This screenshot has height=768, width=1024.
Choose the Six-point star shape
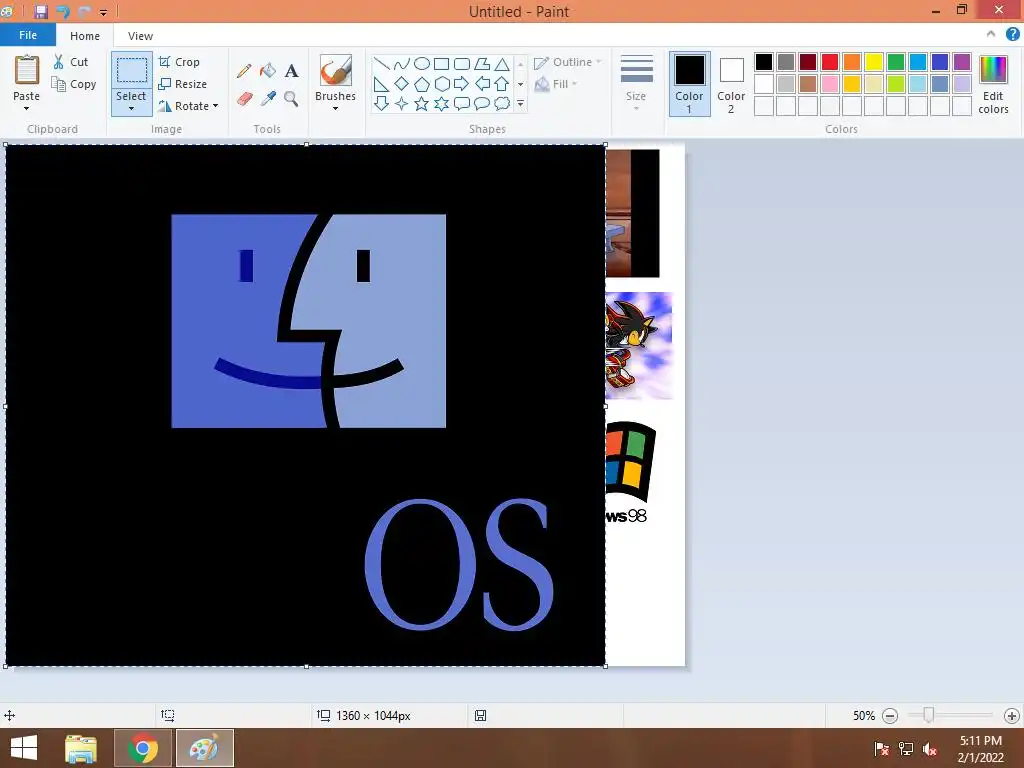point(441,103)
